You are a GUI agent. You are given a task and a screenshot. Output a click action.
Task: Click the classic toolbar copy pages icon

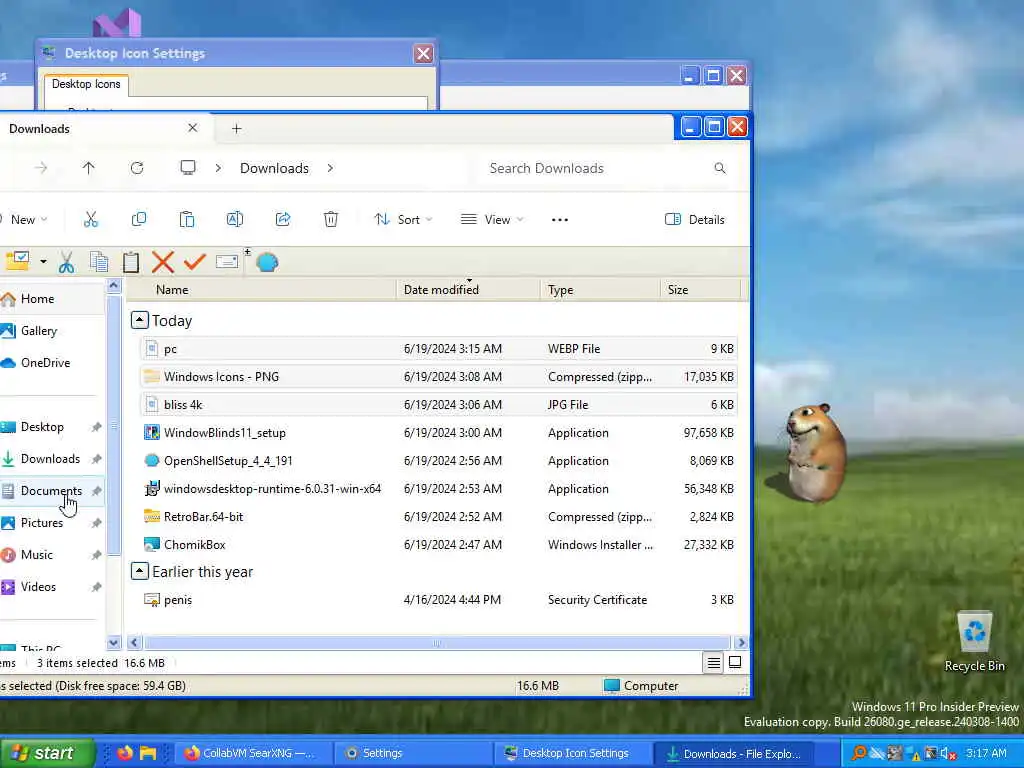(99, 262)
